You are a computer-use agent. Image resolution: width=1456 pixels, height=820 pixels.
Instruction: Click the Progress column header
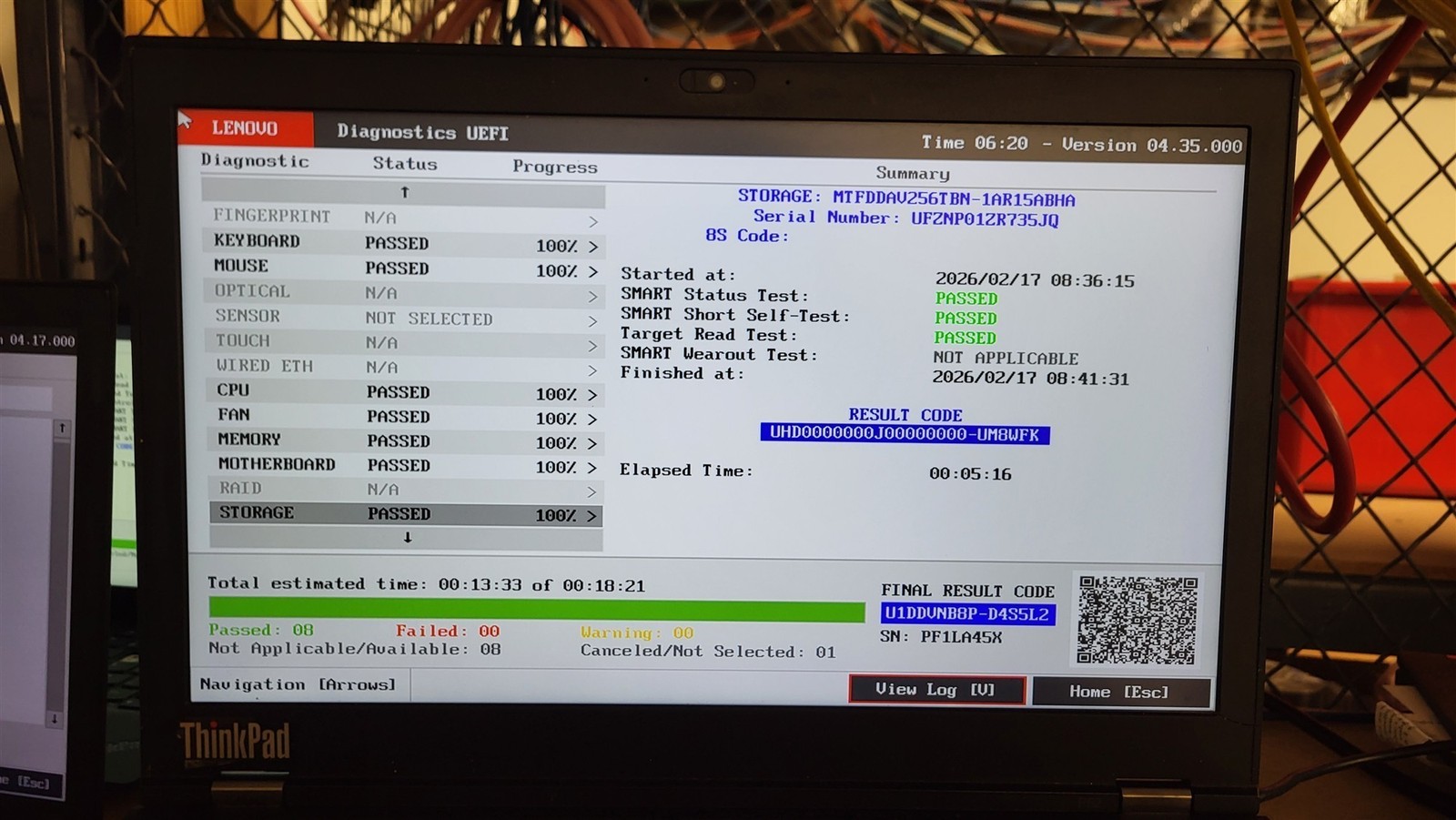point(554,167)
